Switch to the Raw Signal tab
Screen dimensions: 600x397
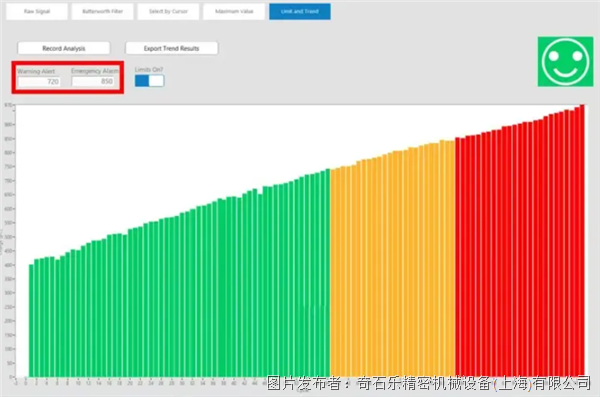pyautogui.click(x=37, y=11)
